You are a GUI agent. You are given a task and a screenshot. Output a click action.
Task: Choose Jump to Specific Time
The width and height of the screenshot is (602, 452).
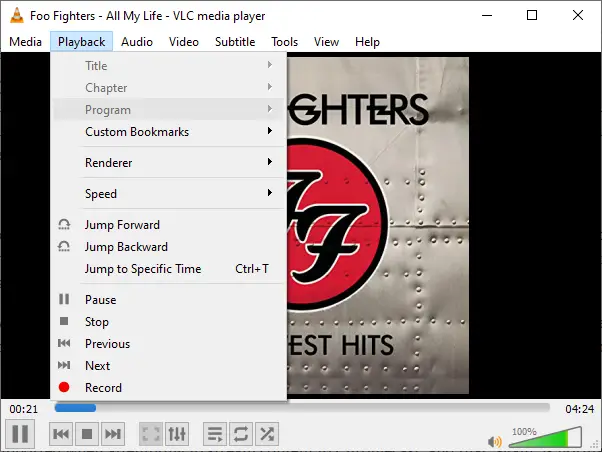(168, 269)
